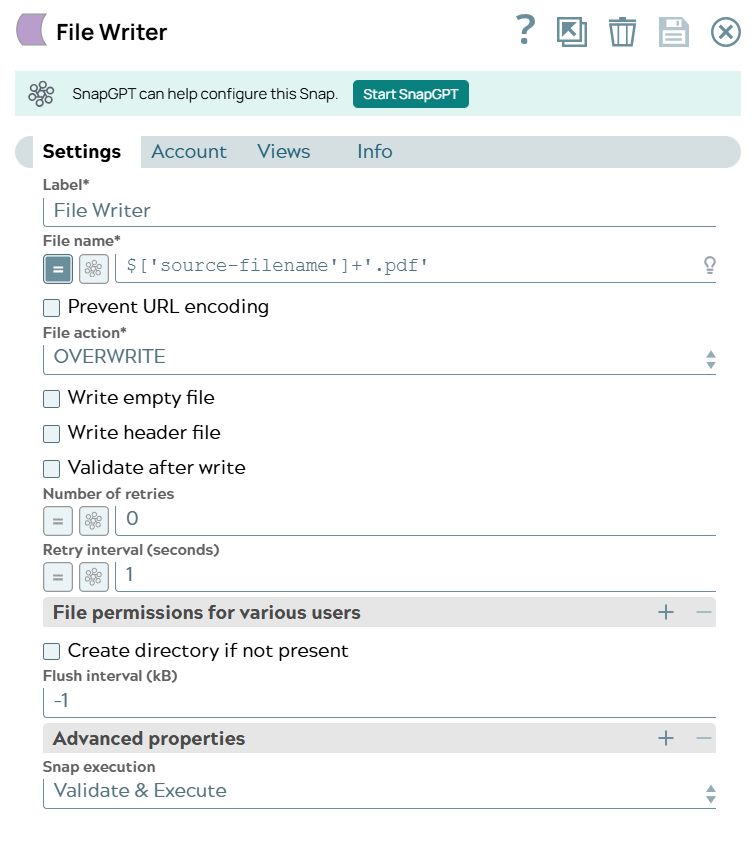Toggle expression mode on Number of retries
756x848 pixels.
[58, 520]
